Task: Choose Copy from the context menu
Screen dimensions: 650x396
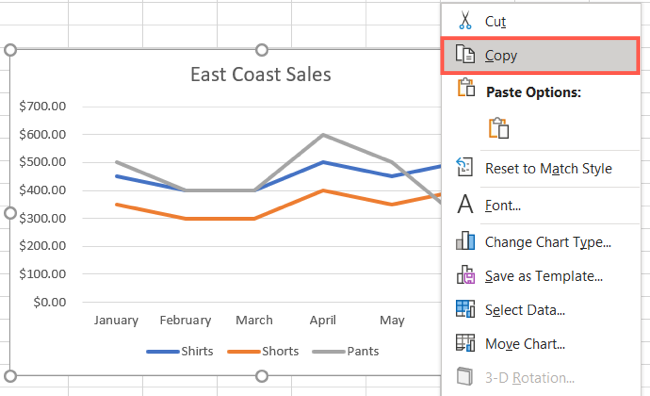Action: click(540, 56)
